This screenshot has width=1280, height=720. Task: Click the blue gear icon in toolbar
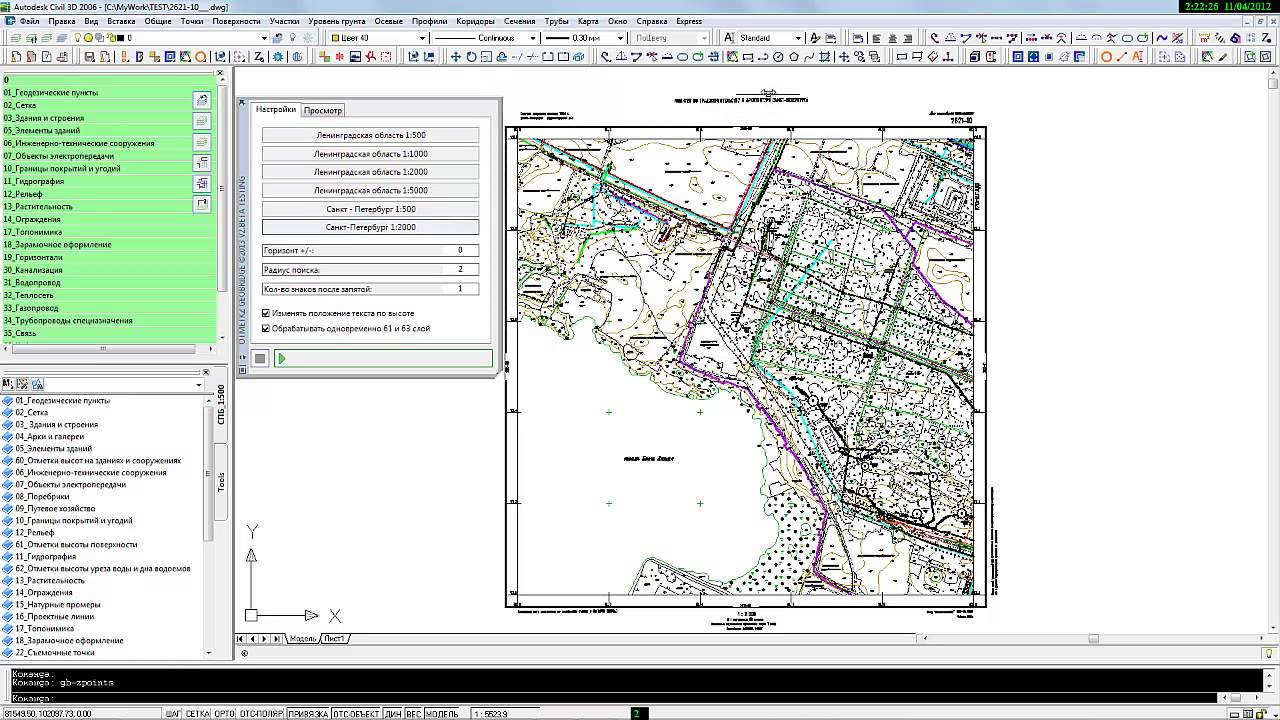pyautogui.click(x=279, y=57)
